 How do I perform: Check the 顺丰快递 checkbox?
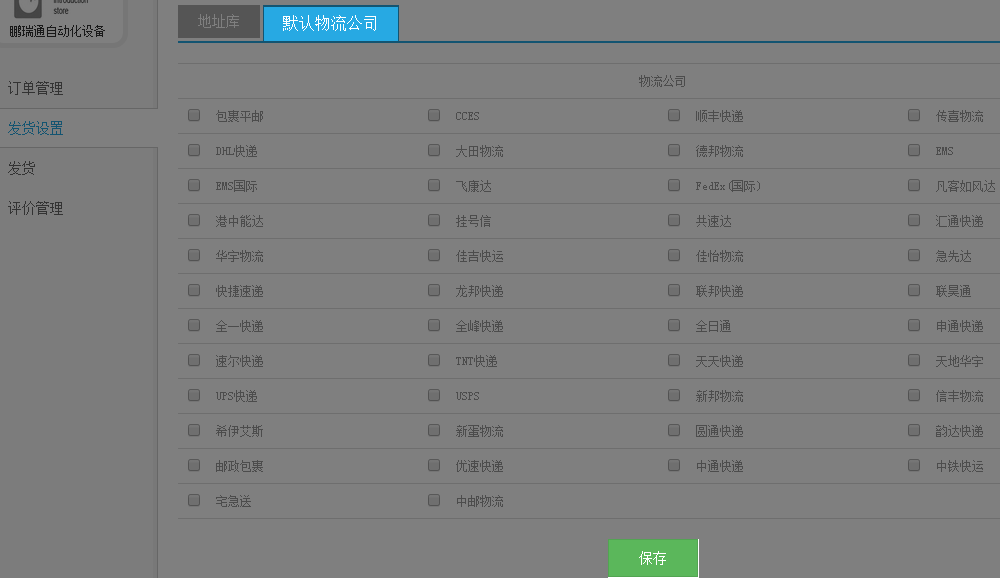pyautogui.click(x=674, y=116)
